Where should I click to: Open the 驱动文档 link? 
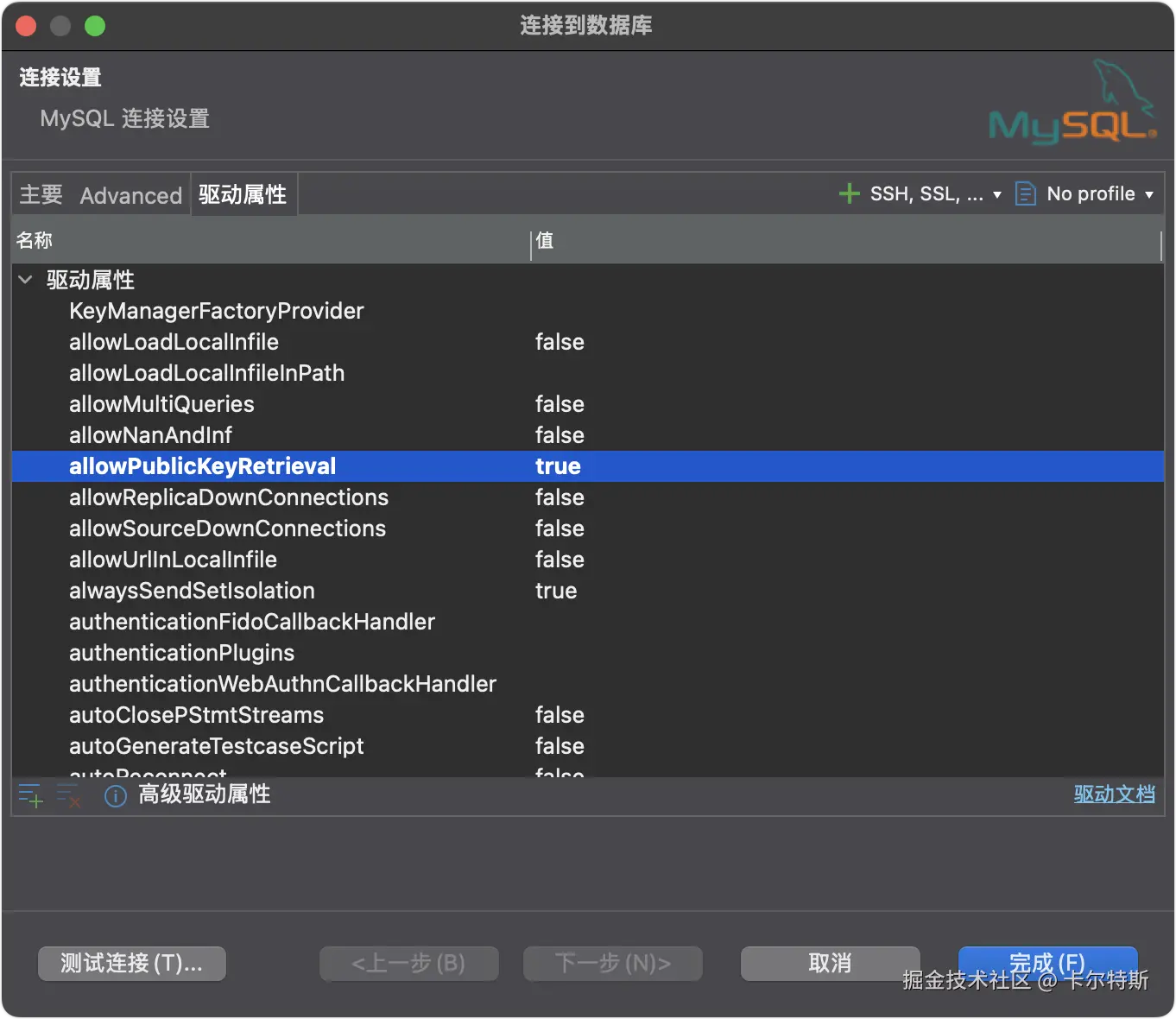coord(1115,794)
